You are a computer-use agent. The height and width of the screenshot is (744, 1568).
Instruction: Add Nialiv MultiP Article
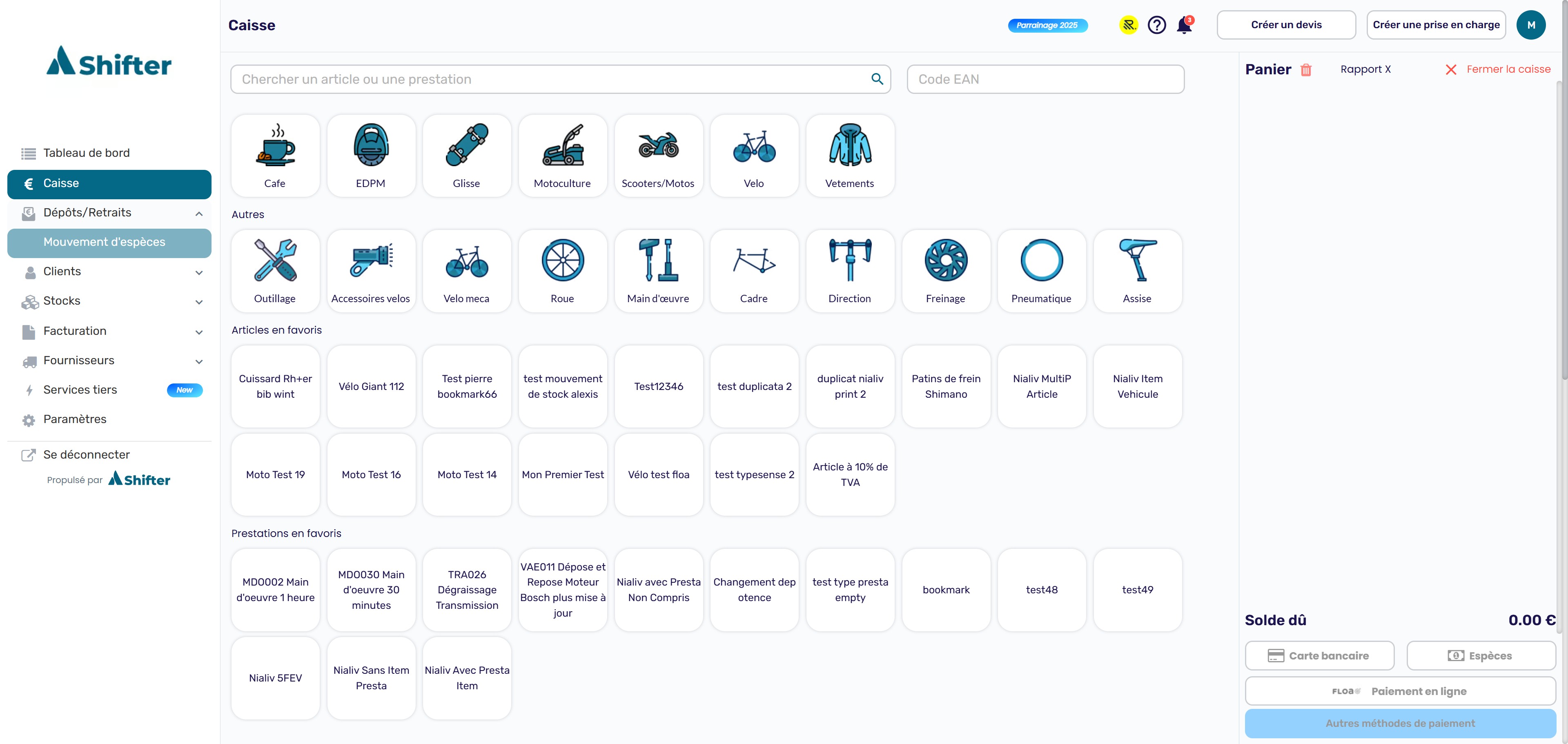point(1042,387)
